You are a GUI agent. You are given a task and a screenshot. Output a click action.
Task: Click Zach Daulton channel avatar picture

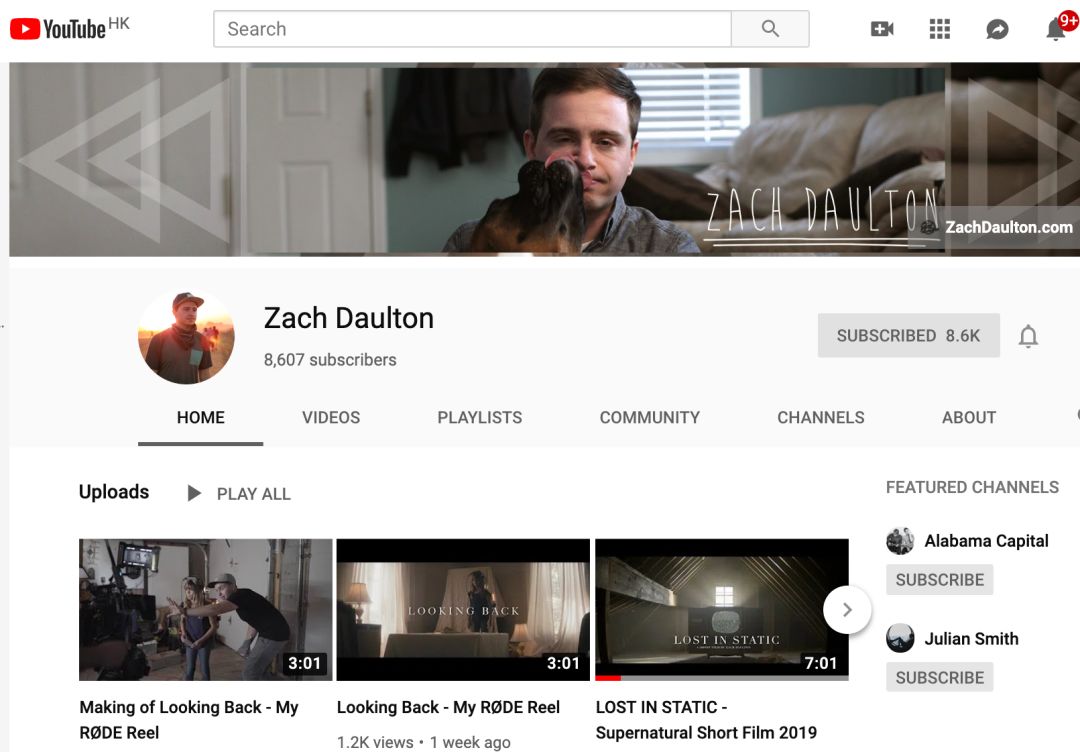tap(186, 337)
